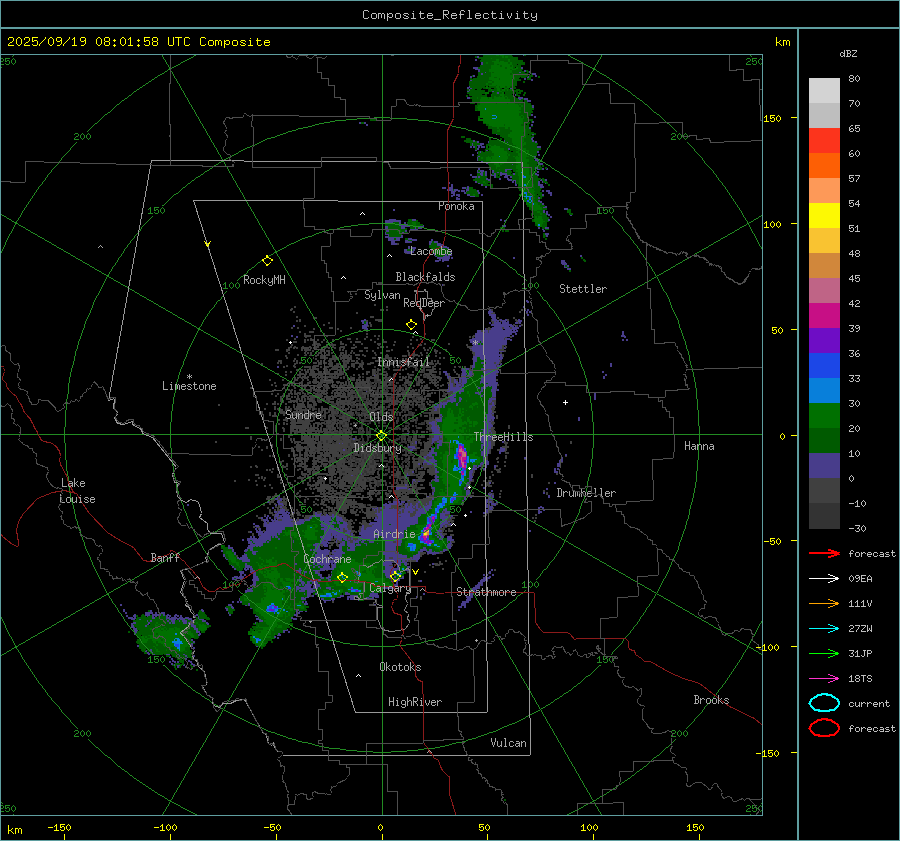Click the yellow diamond marker near RockyMH
900x841 pixels.
click(x=267, y=260)
